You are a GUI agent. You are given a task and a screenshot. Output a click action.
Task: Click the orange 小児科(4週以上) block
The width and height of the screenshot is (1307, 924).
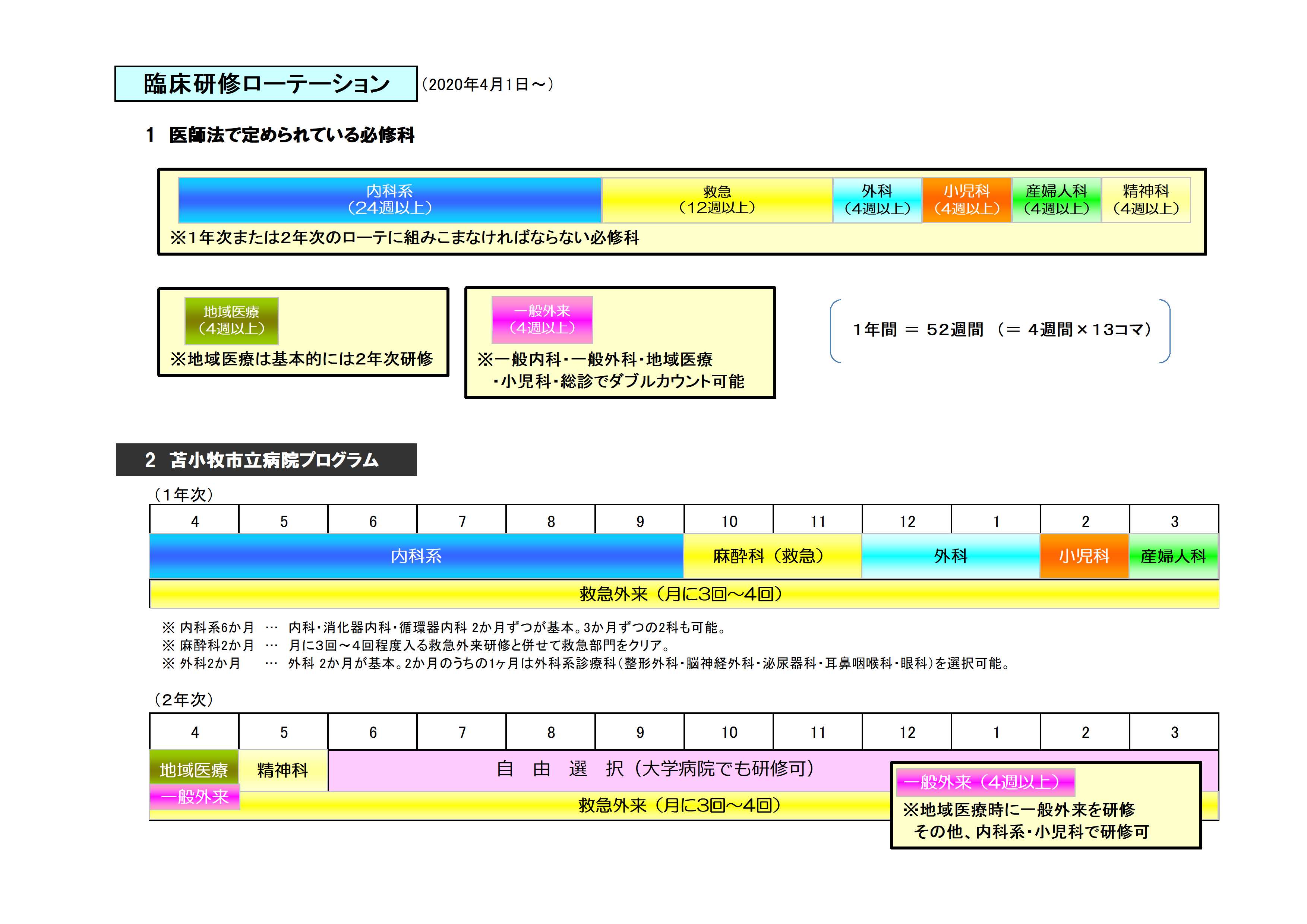(967, 200)
